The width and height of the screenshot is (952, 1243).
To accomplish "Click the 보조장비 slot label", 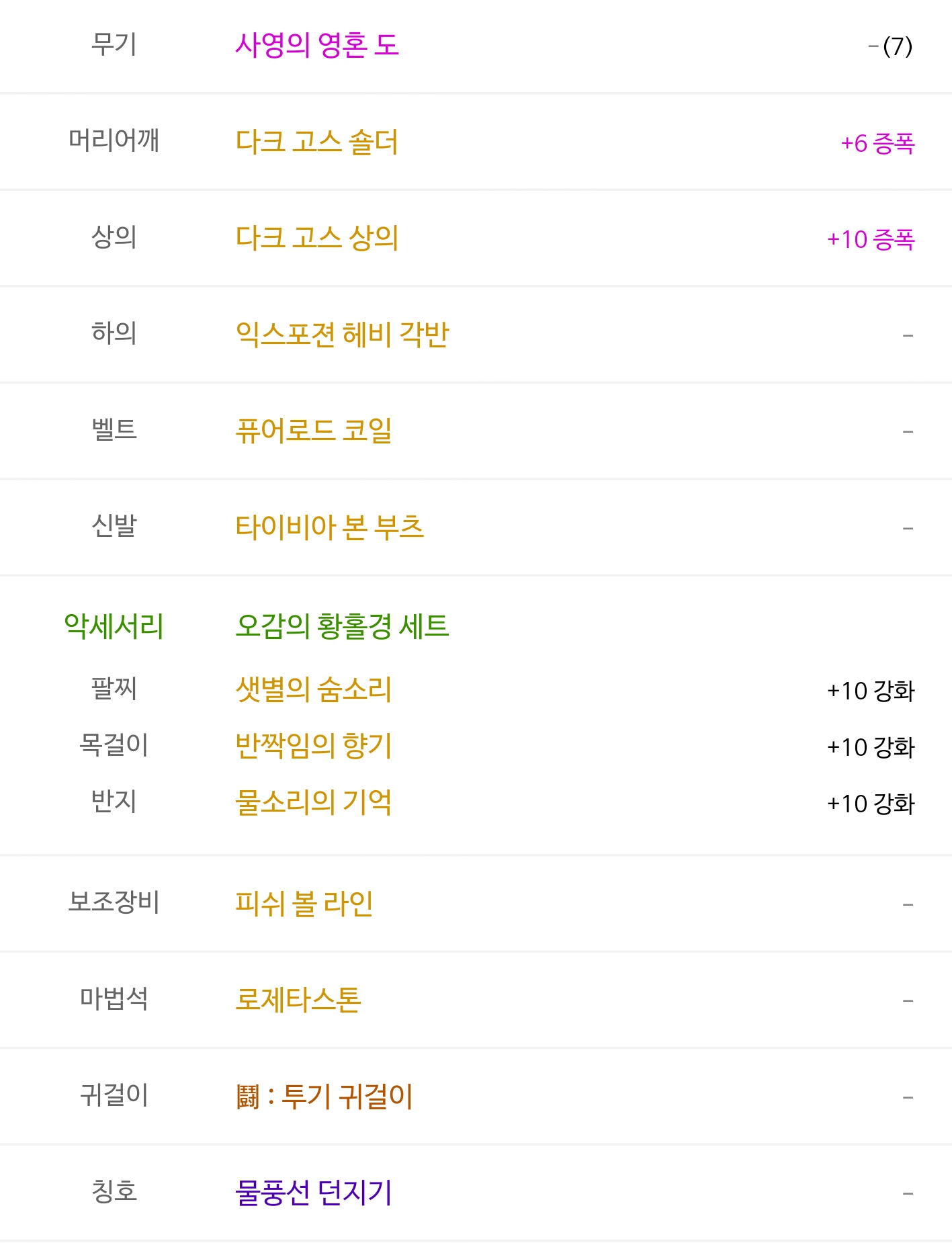I will click(114, 902).
